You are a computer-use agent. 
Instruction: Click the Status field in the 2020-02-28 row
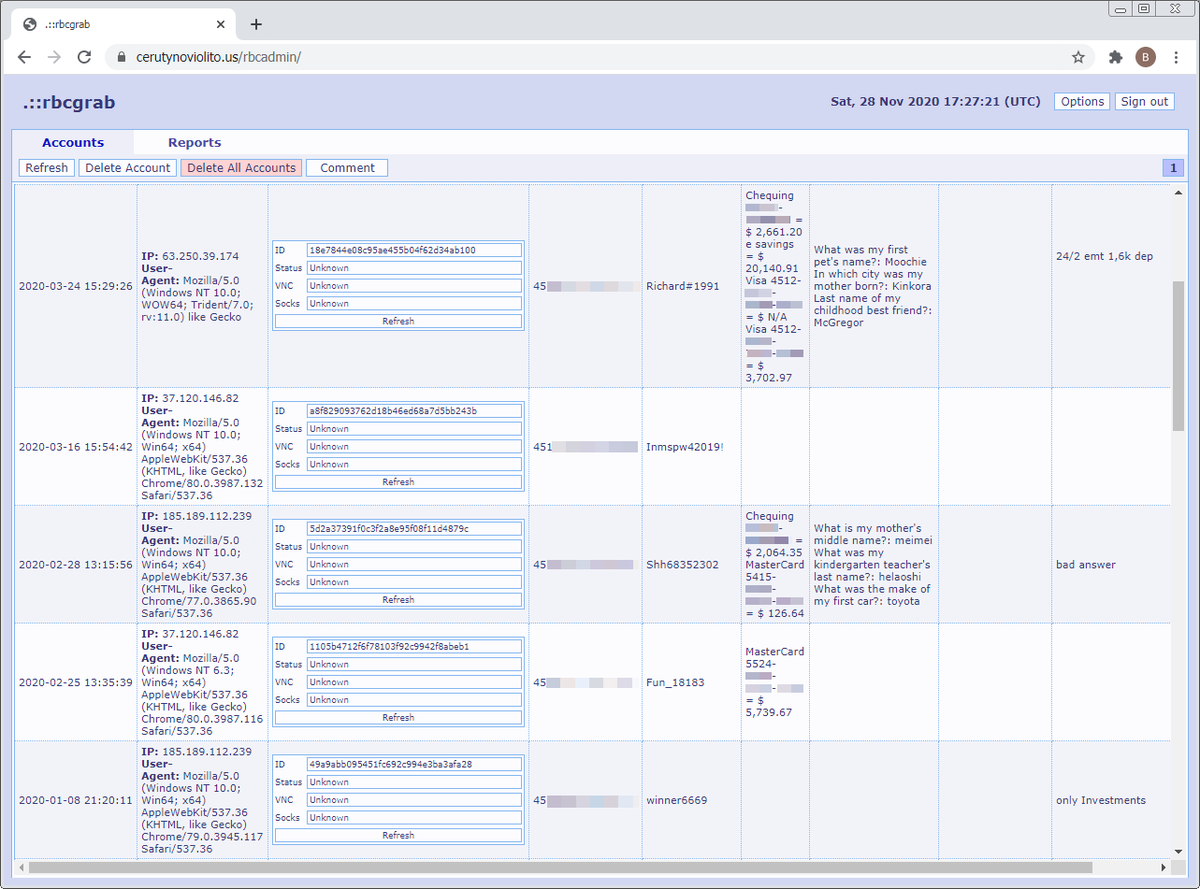(414, 547)
